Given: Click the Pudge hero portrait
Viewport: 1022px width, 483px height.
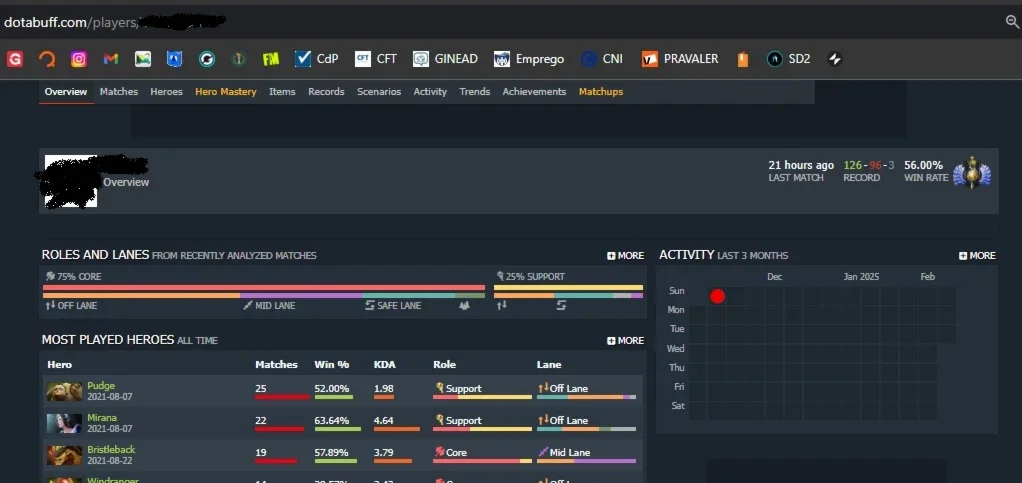Looking at the screenshot, I should coord(64,391).
